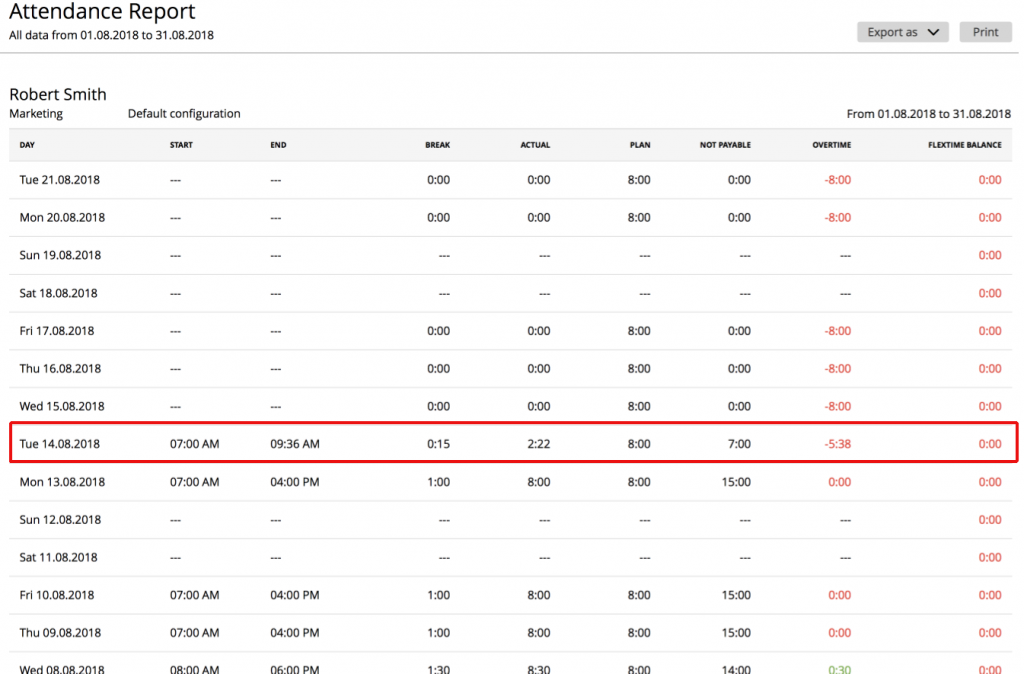
Task: Select the Thu 09.08.2018 row date
Action: (x=60, y=633)
